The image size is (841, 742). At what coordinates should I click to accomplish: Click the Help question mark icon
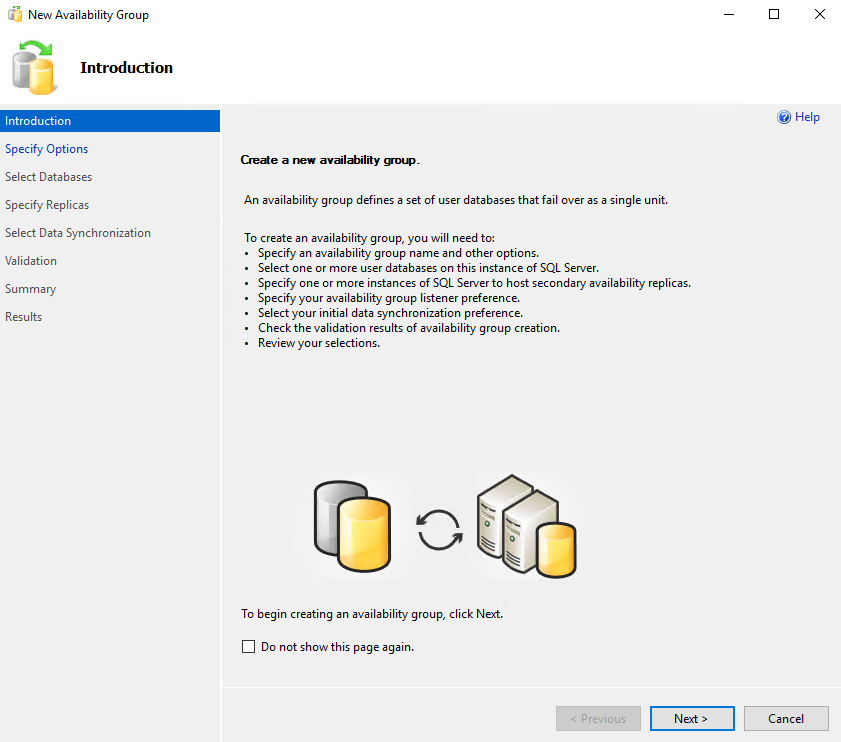pos(784,117)
